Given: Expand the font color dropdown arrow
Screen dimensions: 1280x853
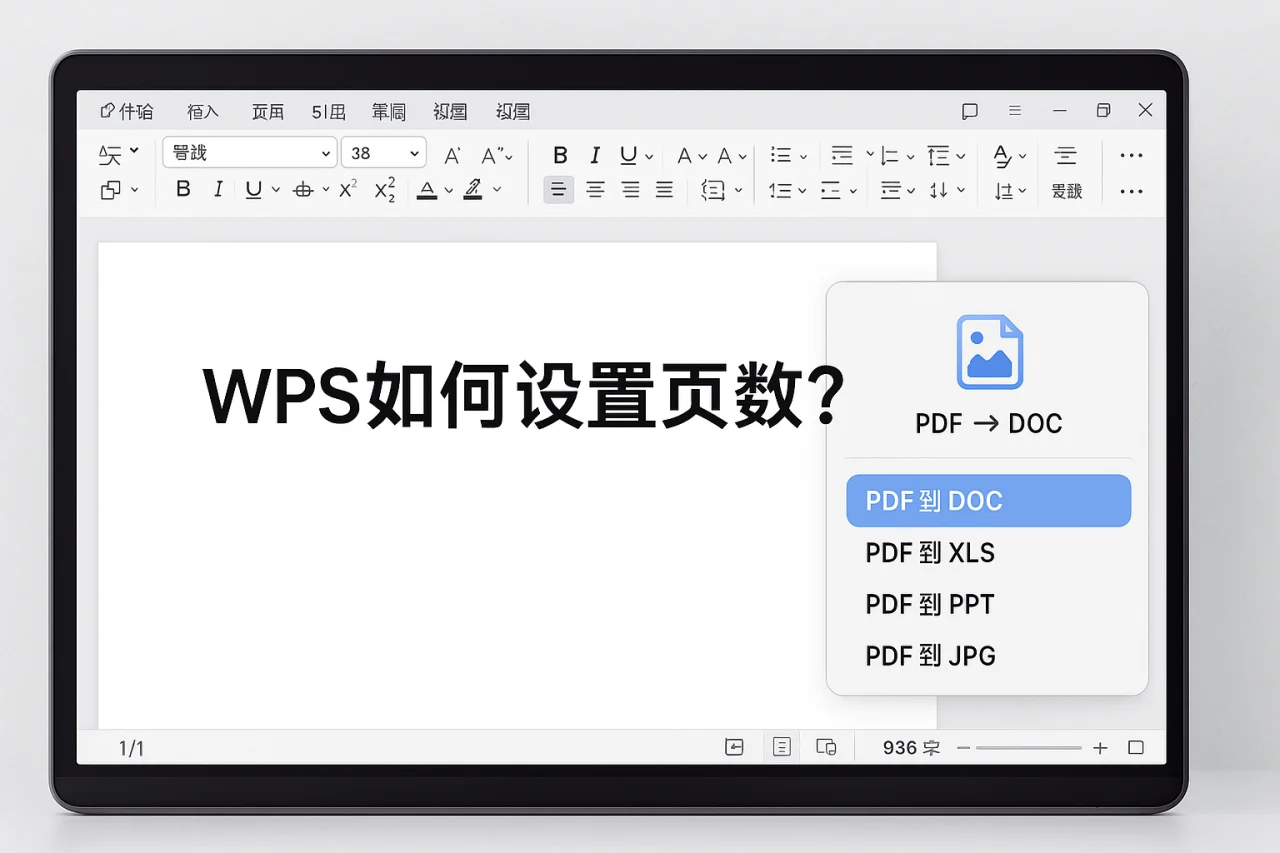Looking at the screenshot, I should (447, 190).
